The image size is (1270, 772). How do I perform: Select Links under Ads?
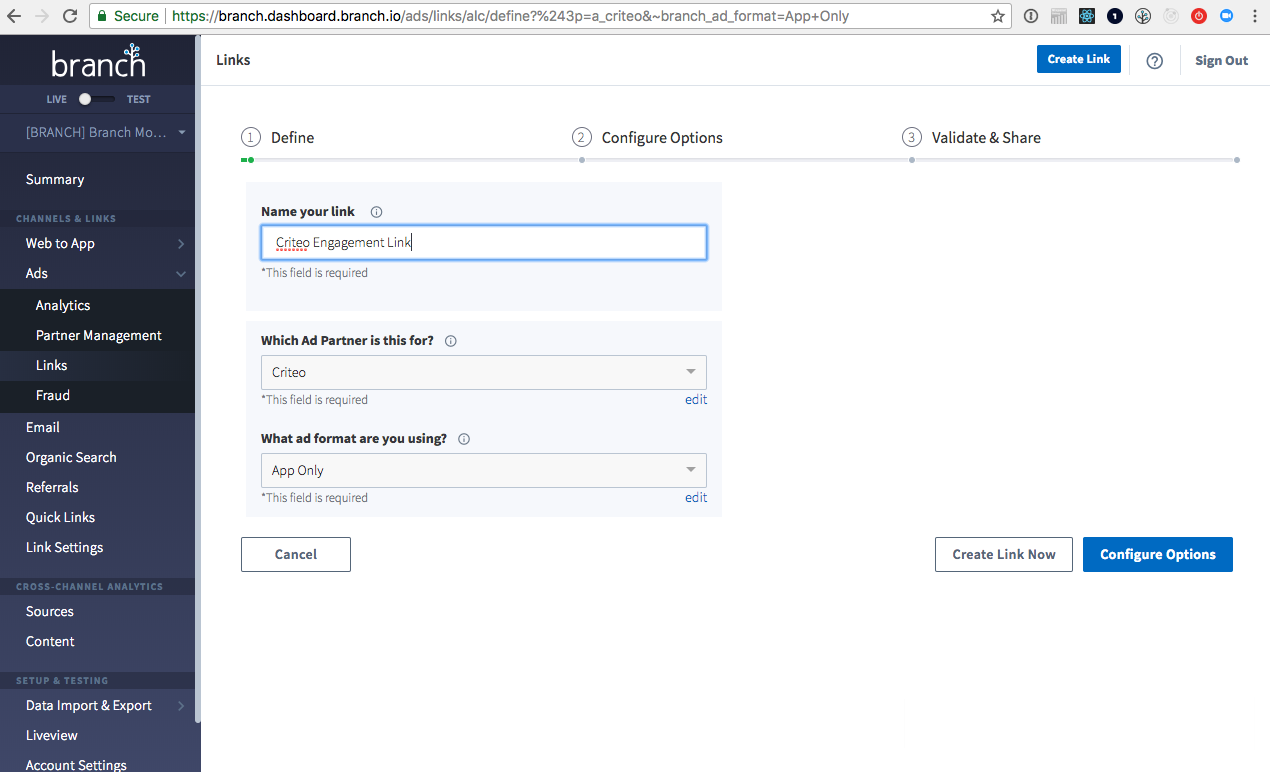coord(52,365)
